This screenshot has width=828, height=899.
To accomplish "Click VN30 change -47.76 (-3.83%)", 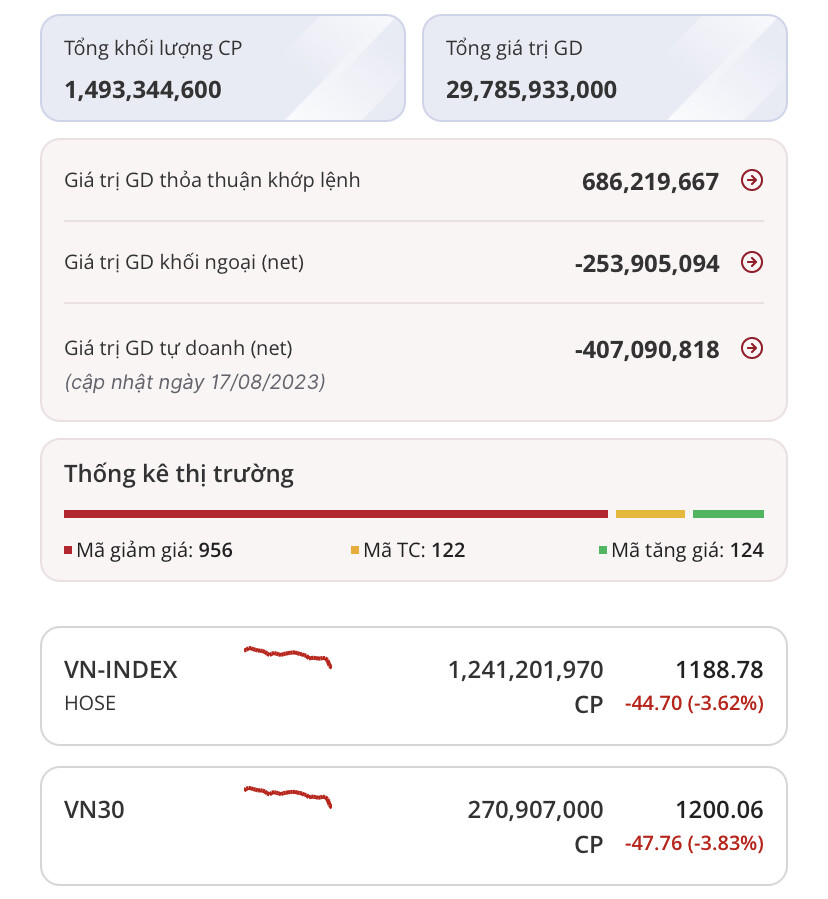I will (x=694, y=843).
